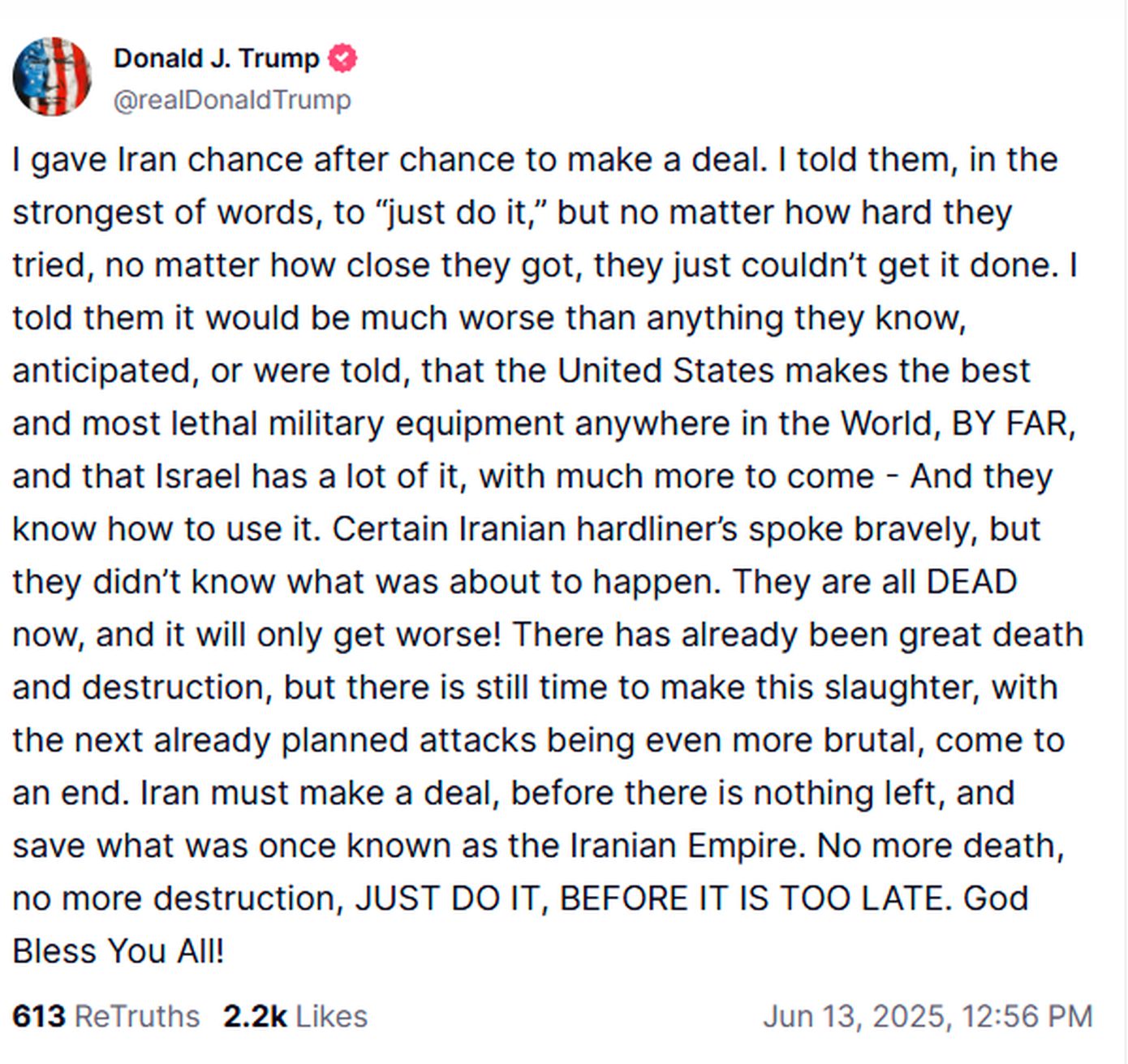Click the capitalized word DEAD
The width and height of the screenshot is (1128, 1064).
pos(971,582)
